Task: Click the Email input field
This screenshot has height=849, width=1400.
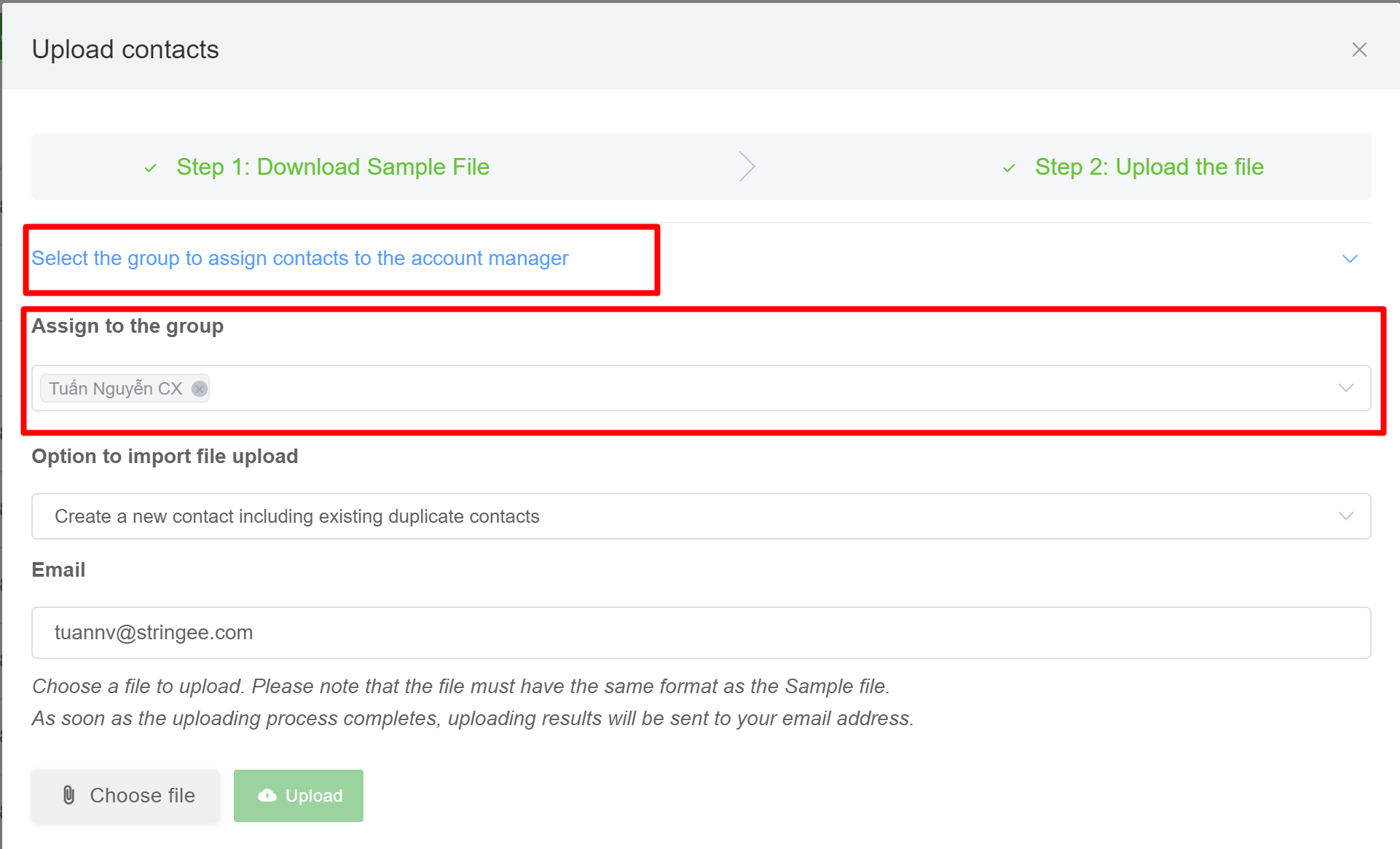Action: click(x=699, y=633)
